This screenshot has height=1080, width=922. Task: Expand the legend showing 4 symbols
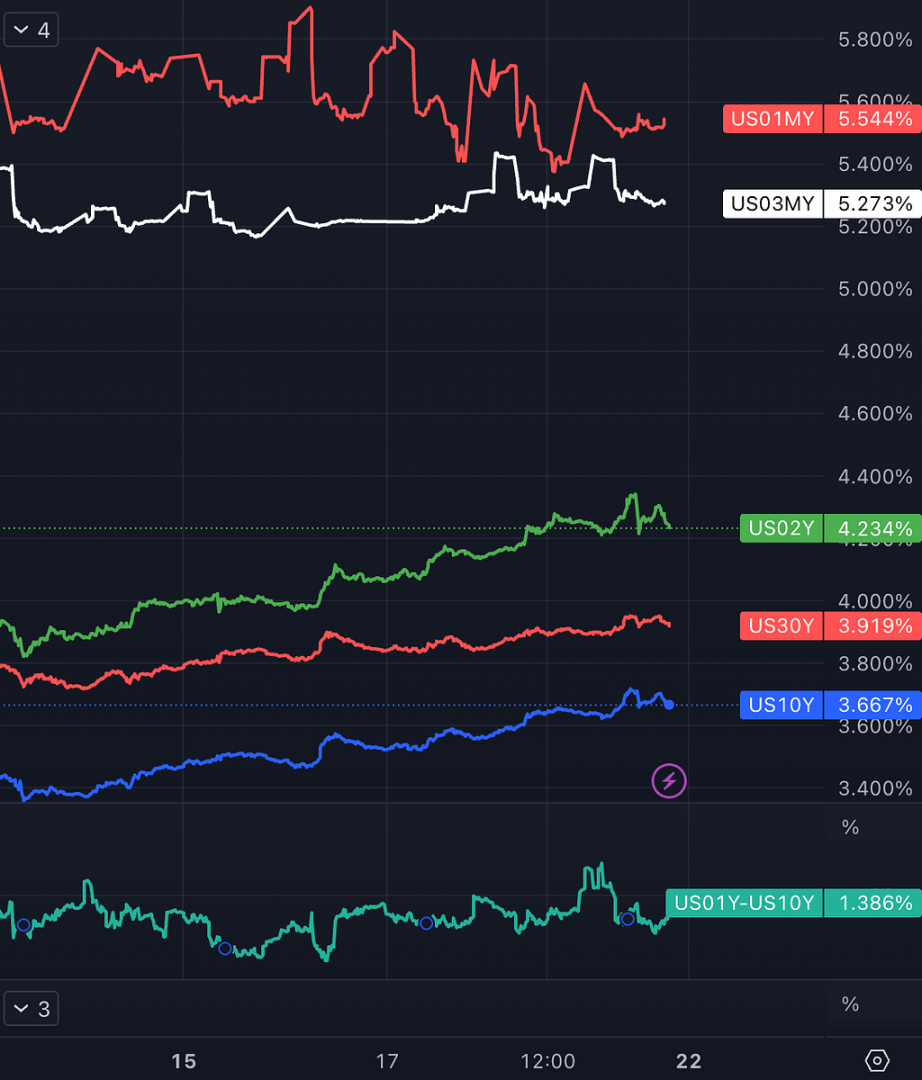[31, 30]
